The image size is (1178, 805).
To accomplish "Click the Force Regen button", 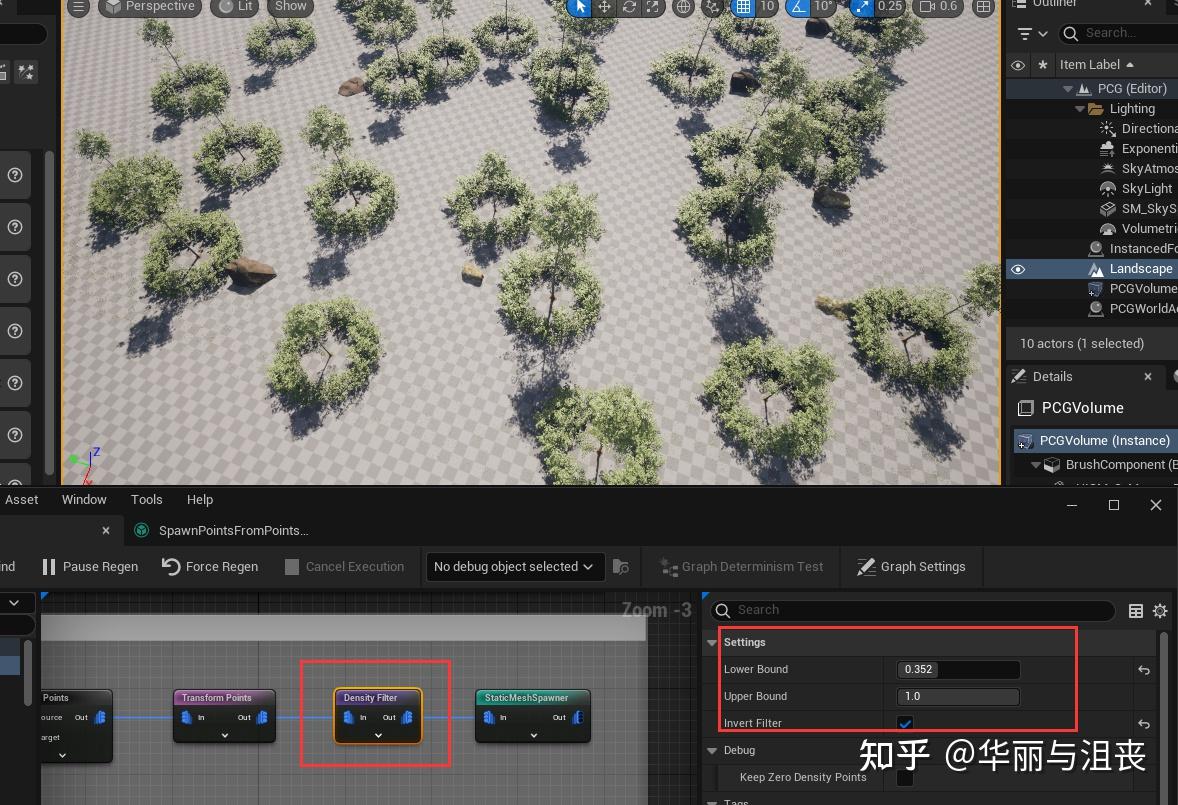I will coord(209,567).
